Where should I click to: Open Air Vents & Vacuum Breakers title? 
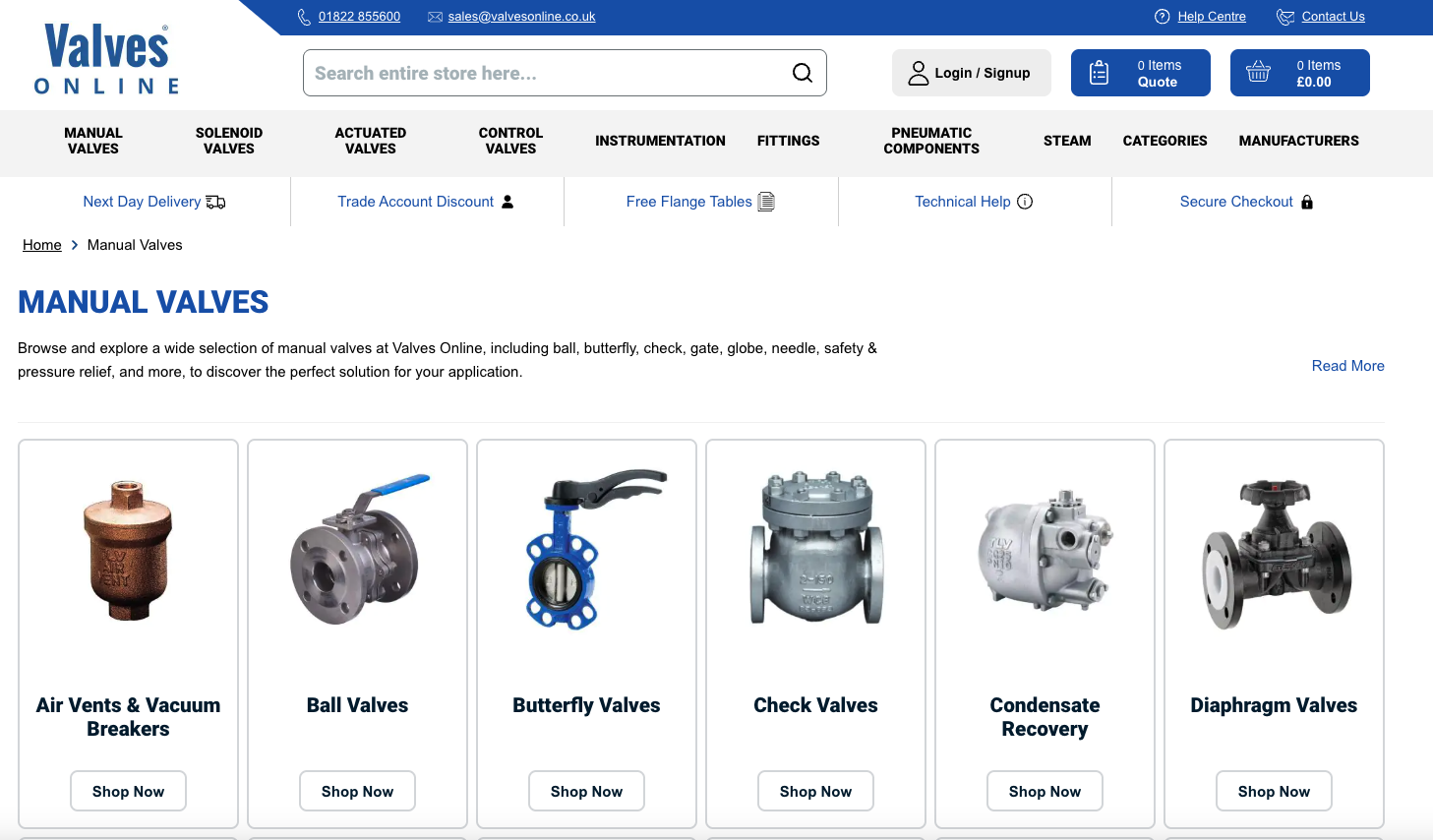[128, 717]
